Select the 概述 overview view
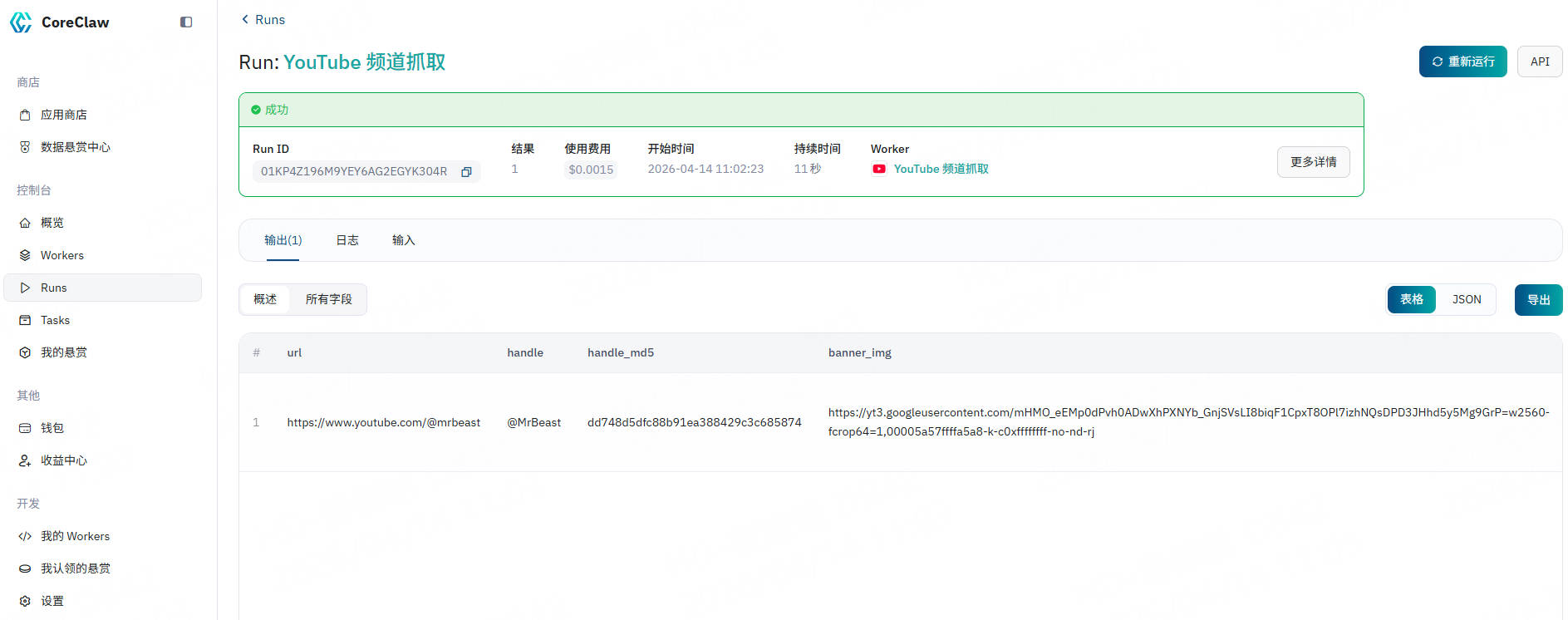The width and height of the screenshot is (1568, 620). [x=265, y=299]
